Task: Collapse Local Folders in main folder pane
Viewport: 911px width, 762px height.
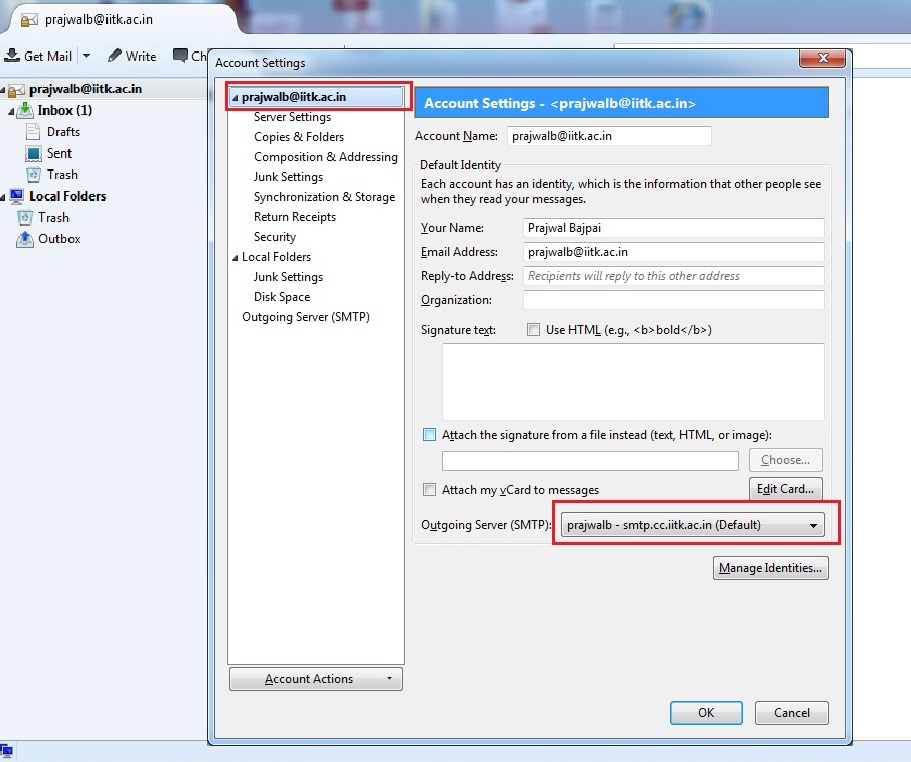Action: 3,197
